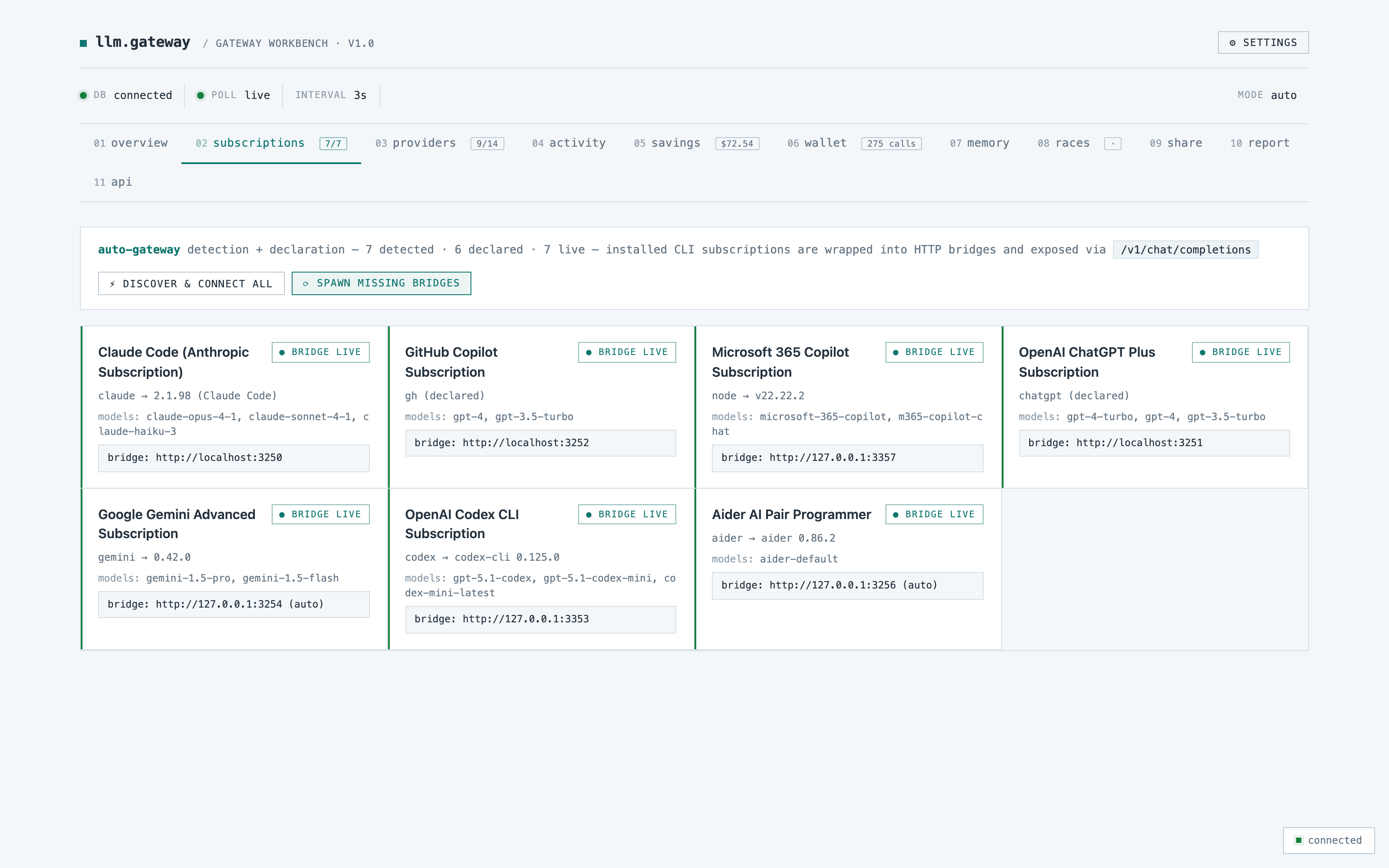Click the 275 calls wallet badge
1389x868 pixels.
coord(892,144)
